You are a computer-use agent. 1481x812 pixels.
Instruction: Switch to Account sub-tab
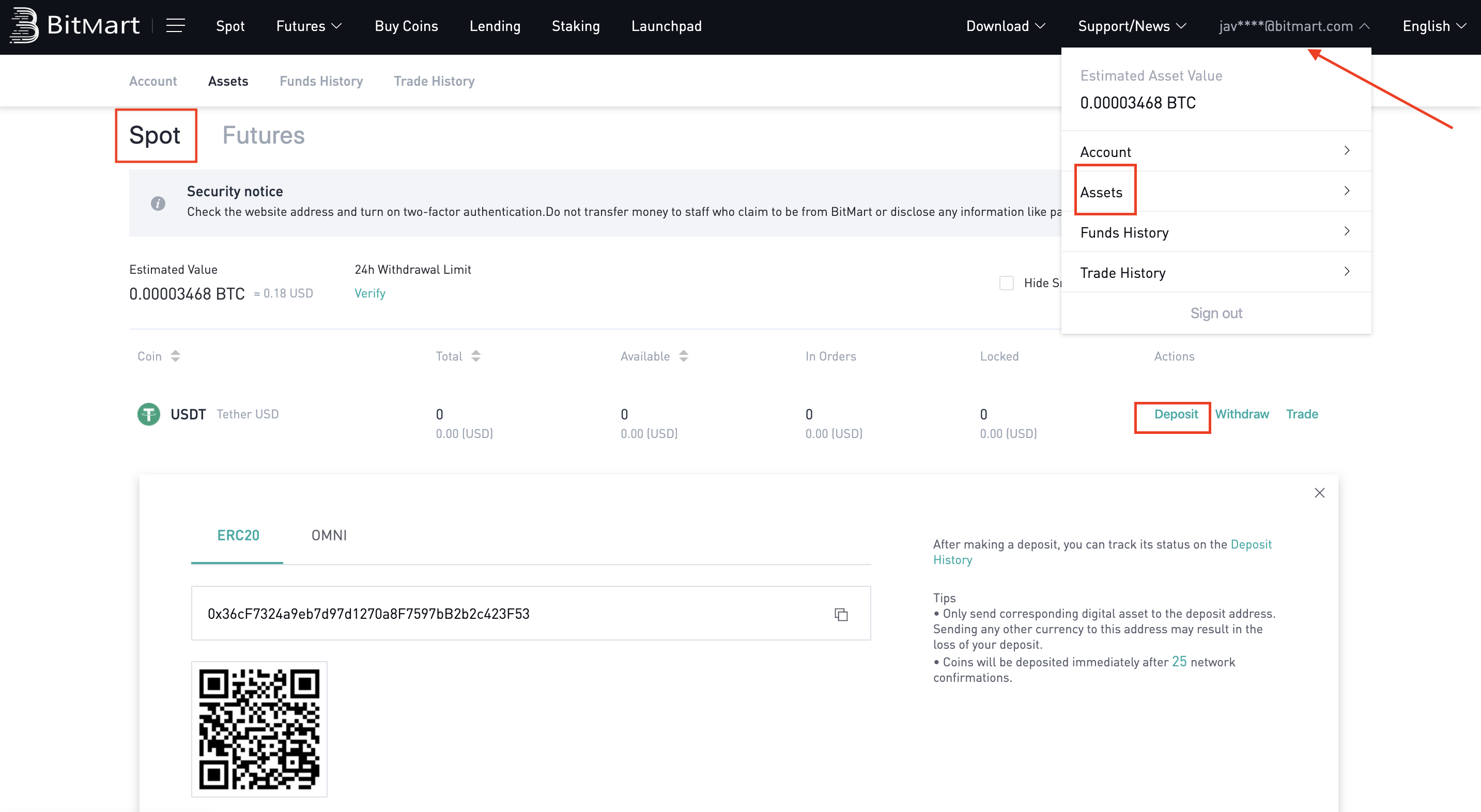click(153, 81)
